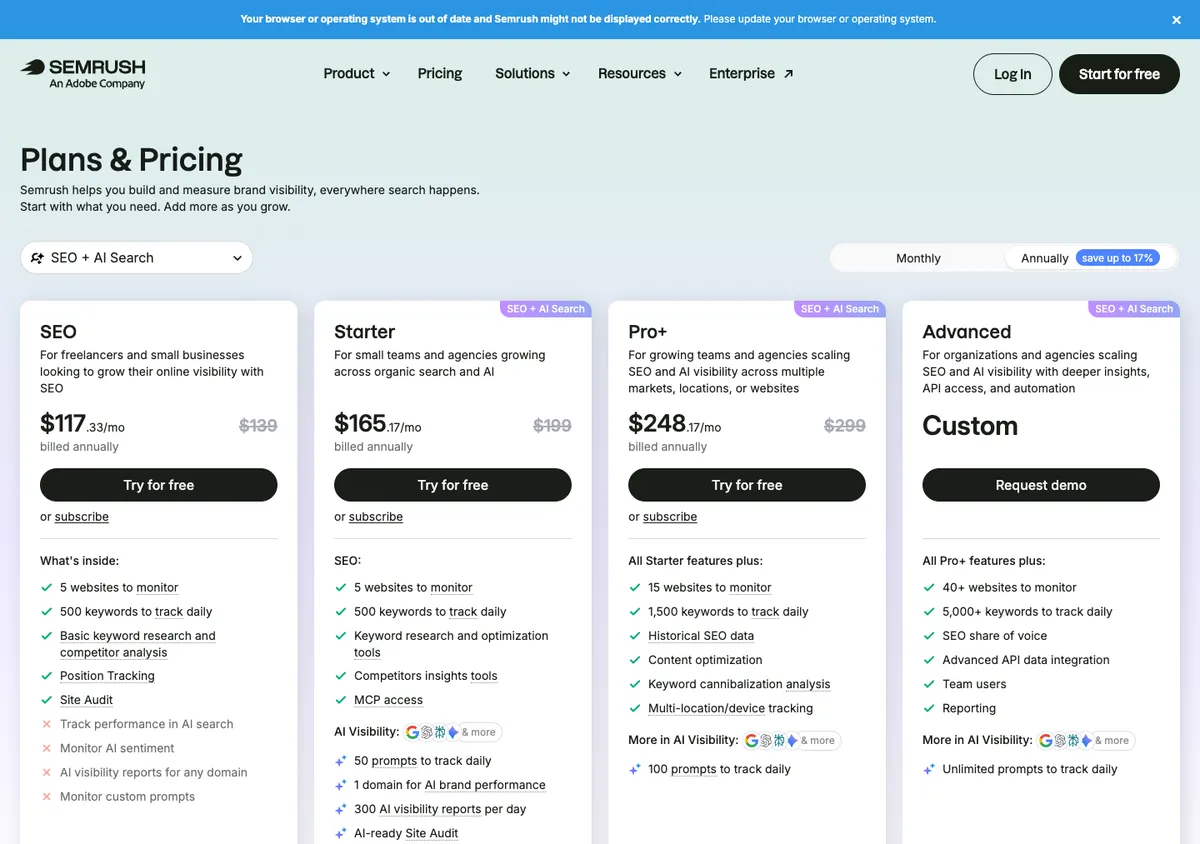
Task: Click checkmark icon beside '15 websites to monitor'
Action: coord(634,588)
